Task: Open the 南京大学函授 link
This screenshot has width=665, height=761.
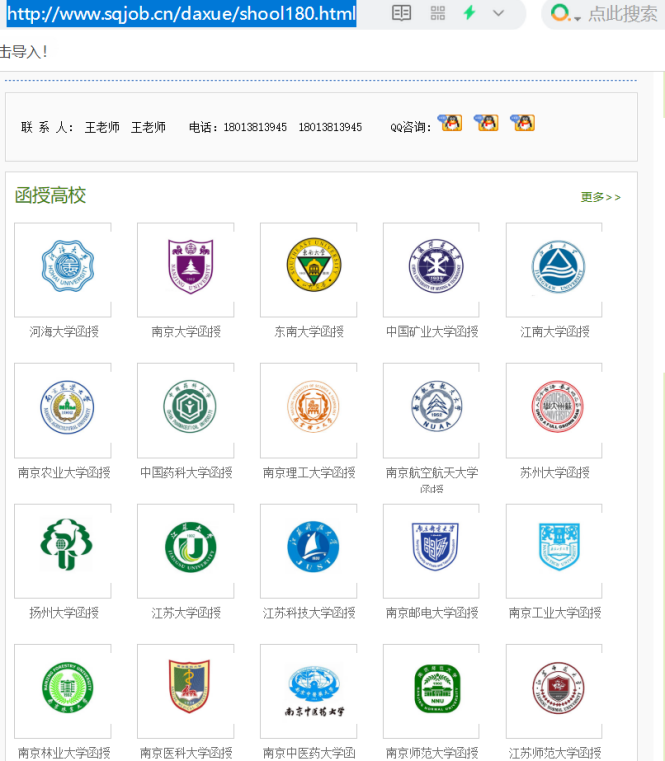Action: [x=186, y=332]
